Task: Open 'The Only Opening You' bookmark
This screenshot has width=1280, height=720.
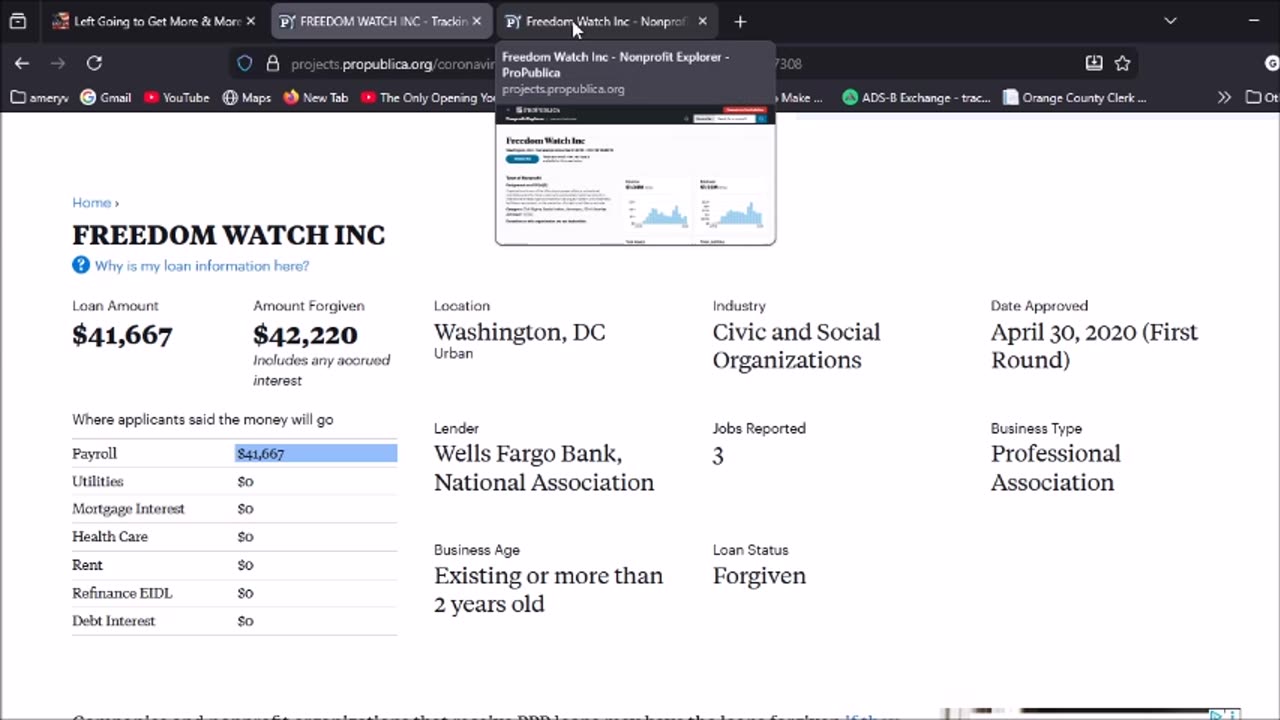Action: coord(428,98)
